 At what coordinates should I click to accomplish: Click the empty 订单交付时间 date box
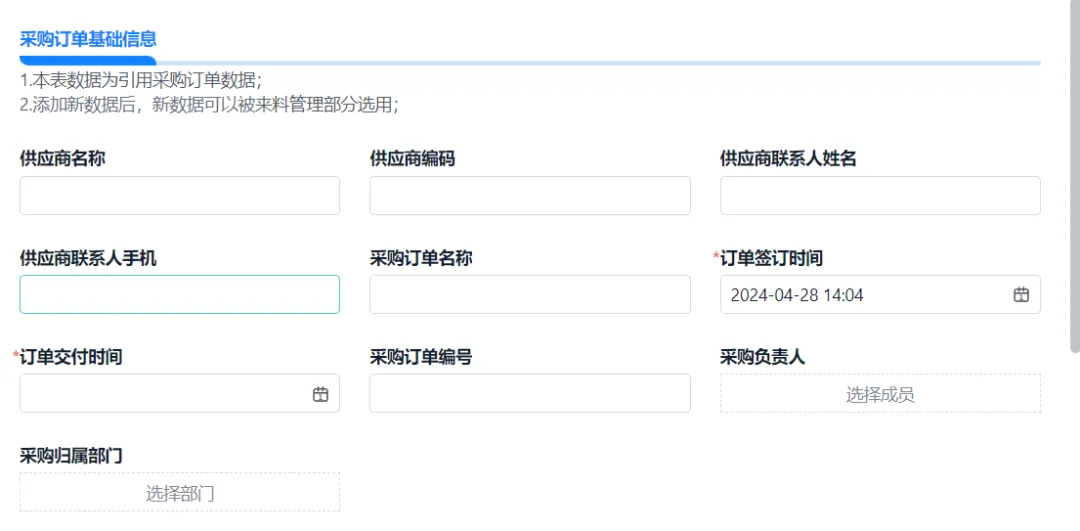tap(160, 394)
